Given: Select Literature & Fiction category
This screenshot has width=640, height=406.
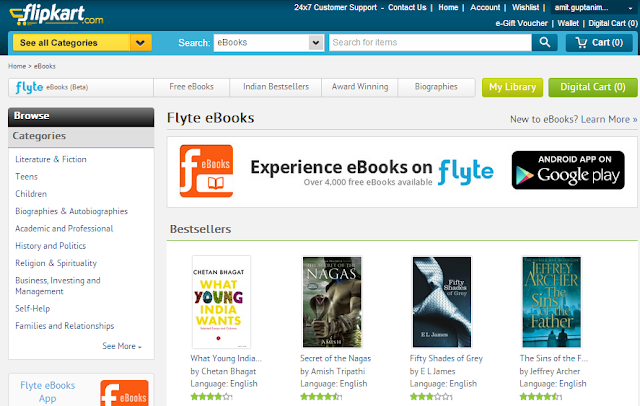Looking at the screenshot, I should tap(51, 159).
